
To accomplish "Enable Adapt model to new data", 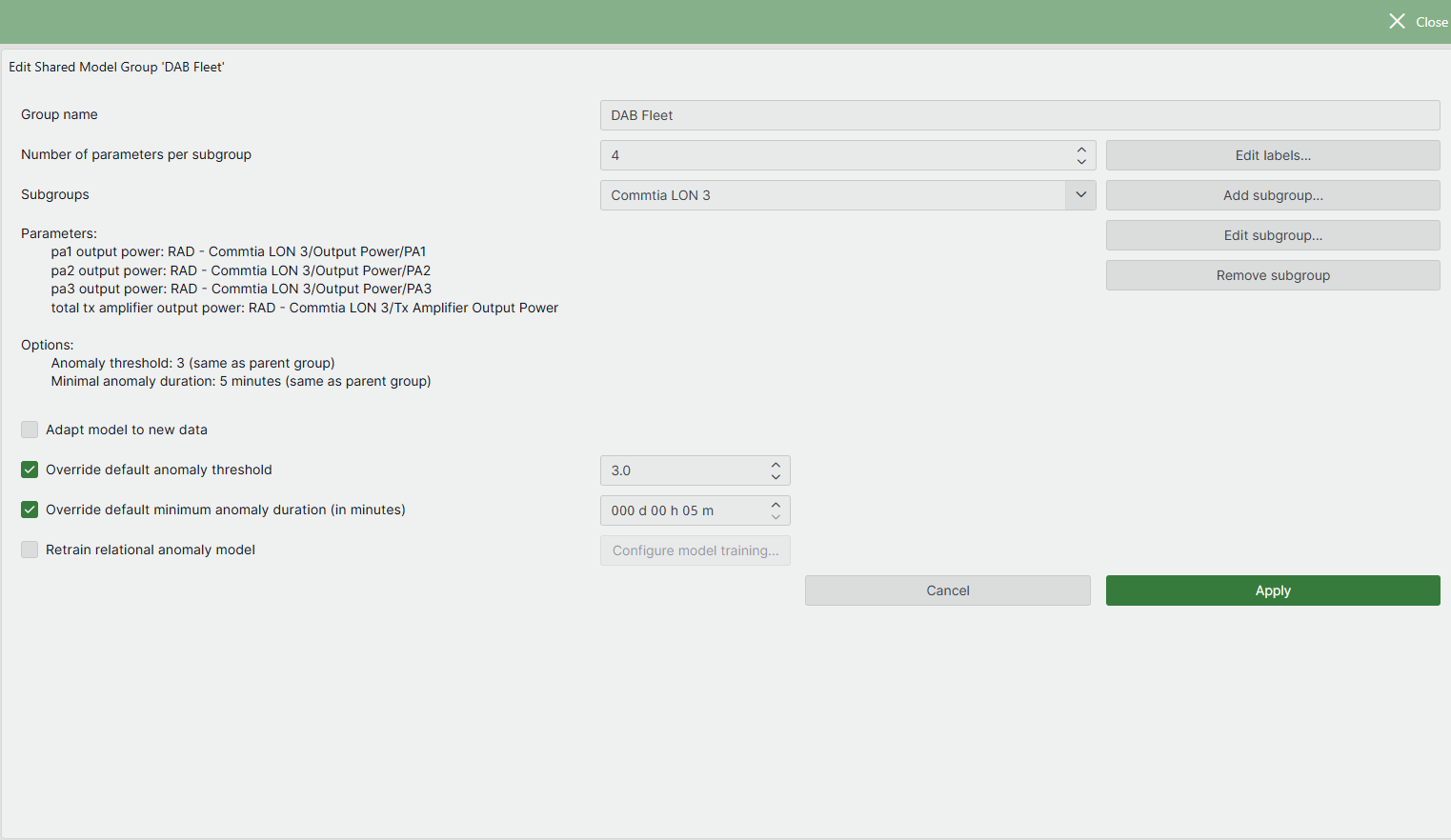I will pos(29,430).
